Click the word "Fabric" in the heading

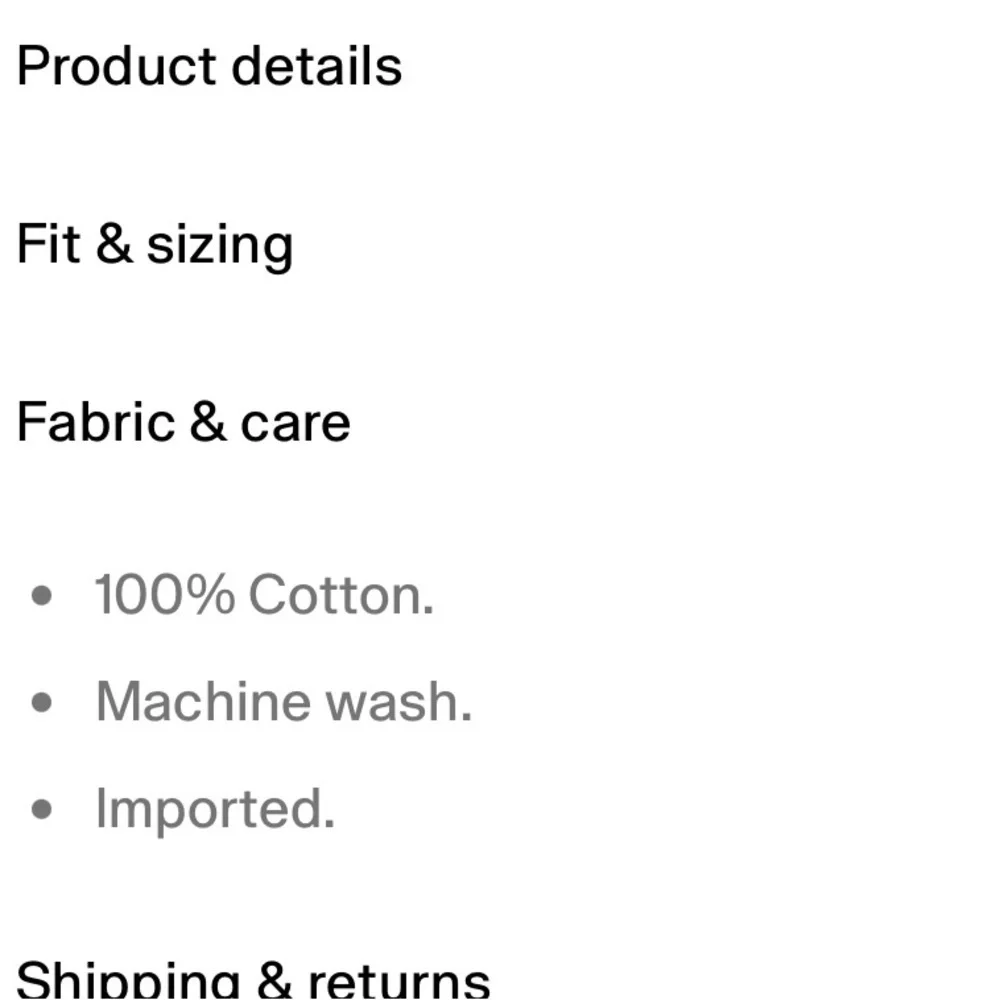coord(96,422)
